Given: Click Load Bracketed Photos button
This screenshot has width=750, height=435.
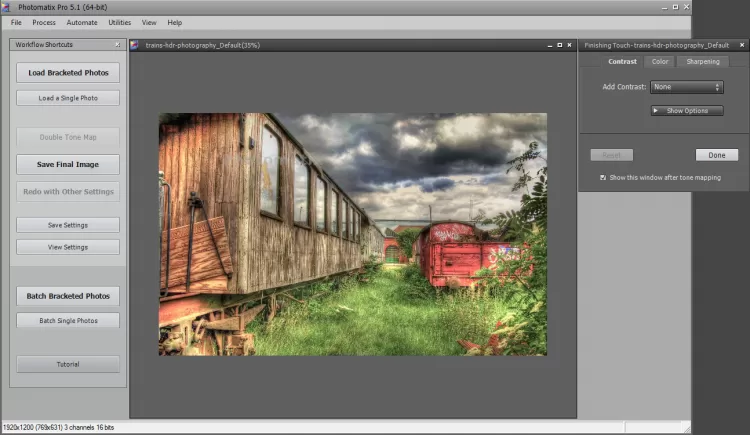Looking at the screenshot, I should (x=68, y=73).
